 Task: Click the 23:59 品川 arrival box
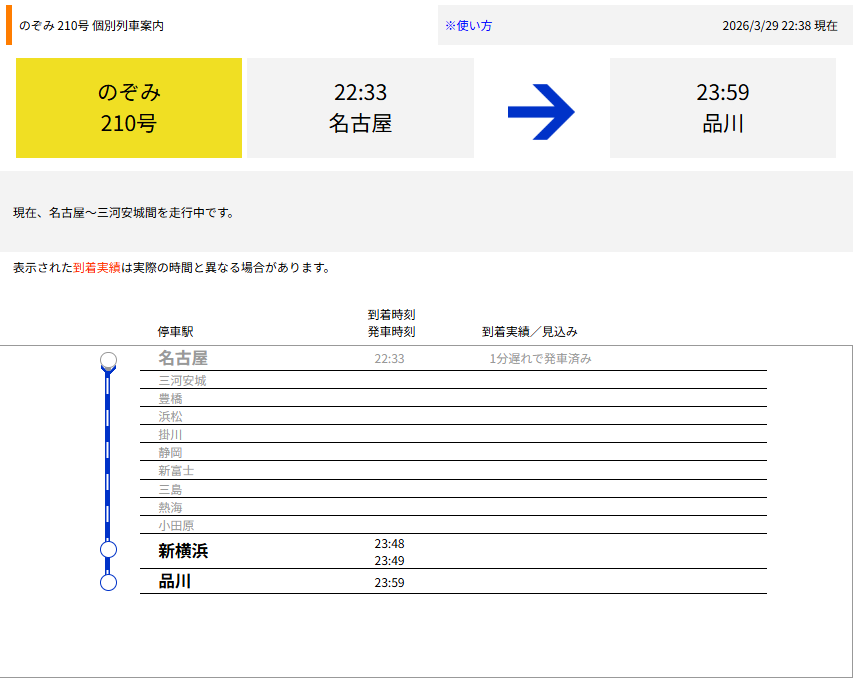coord(722,108)
